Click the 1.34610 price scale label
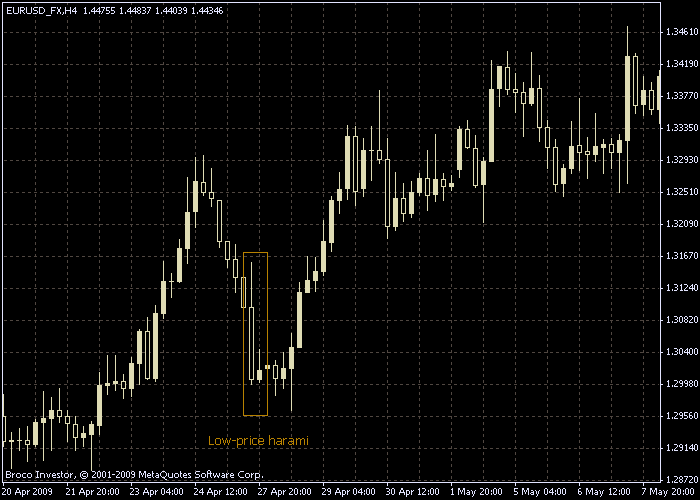The image size is (700, 500). (681, 32)
